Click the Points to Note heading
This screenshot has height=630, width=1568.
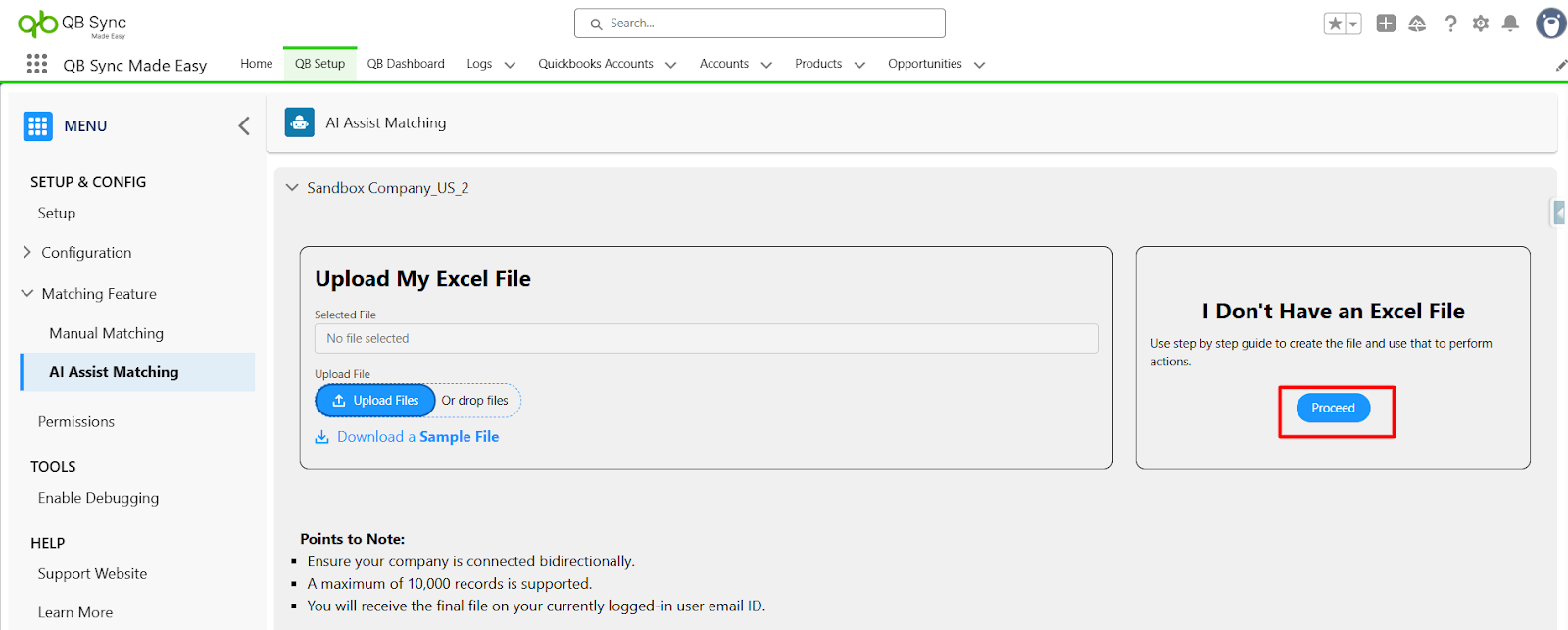352,539
